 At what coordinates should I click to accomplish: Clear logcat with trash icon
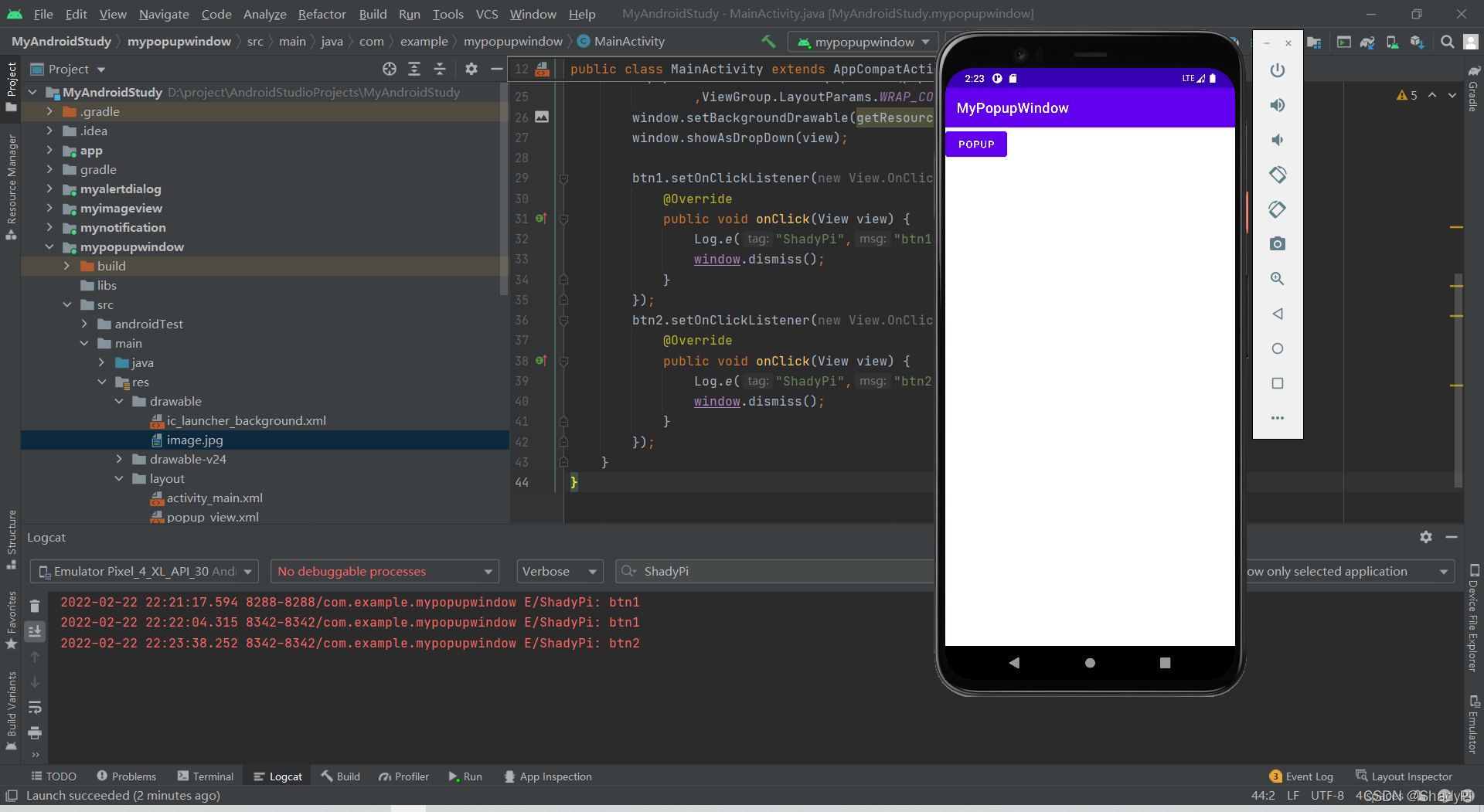[x=35, y=606]
